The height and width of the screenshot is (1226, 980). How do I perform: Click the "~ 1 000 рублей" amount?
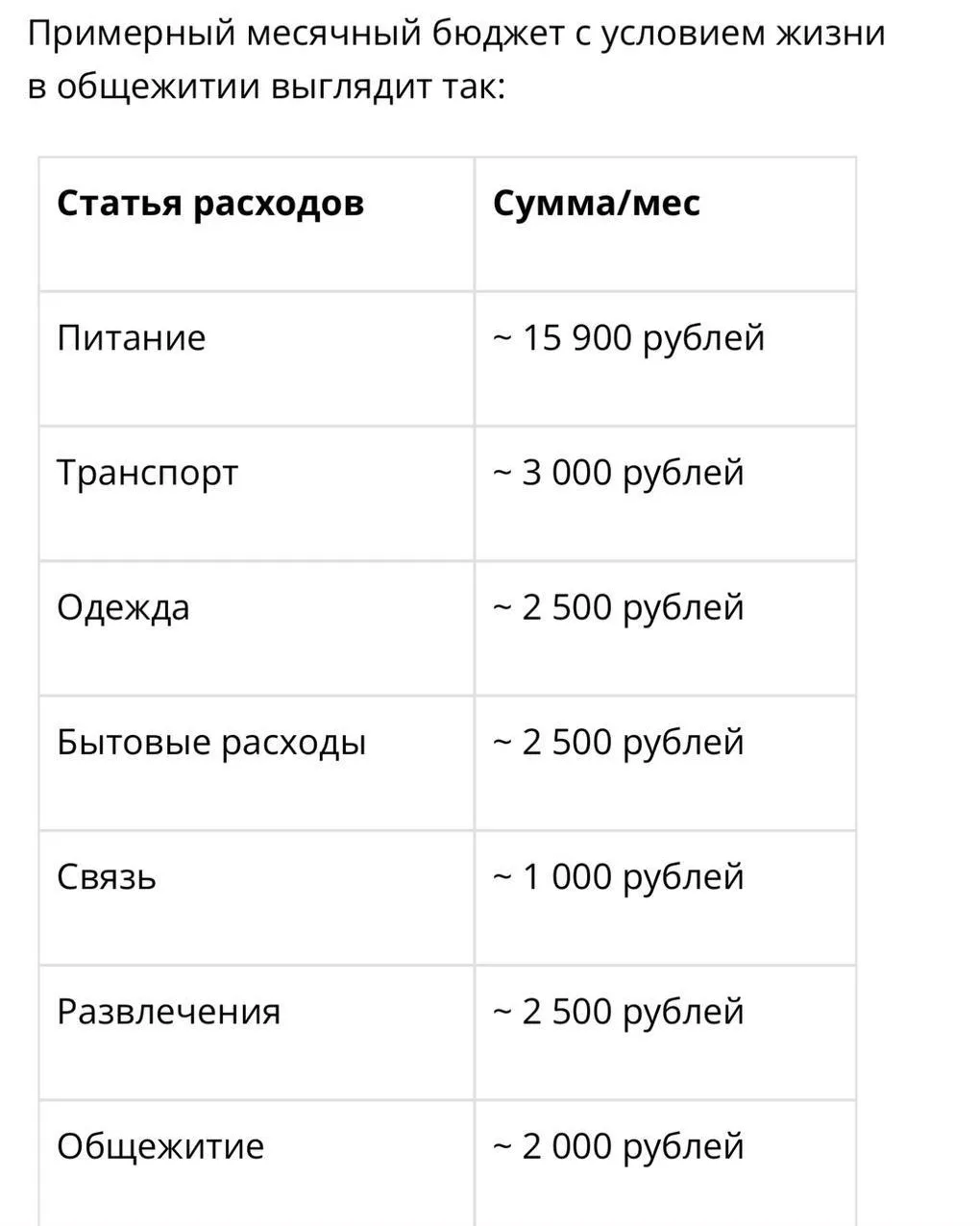click(619, 877)
